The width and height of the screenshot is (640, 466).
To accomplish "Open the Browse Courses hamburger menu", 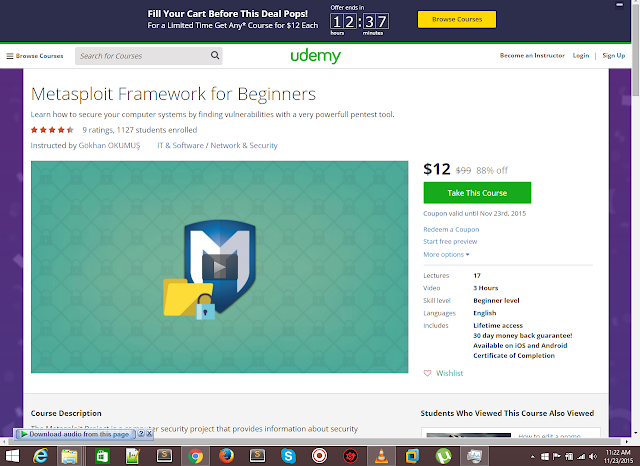I will (x=35, y=56).
